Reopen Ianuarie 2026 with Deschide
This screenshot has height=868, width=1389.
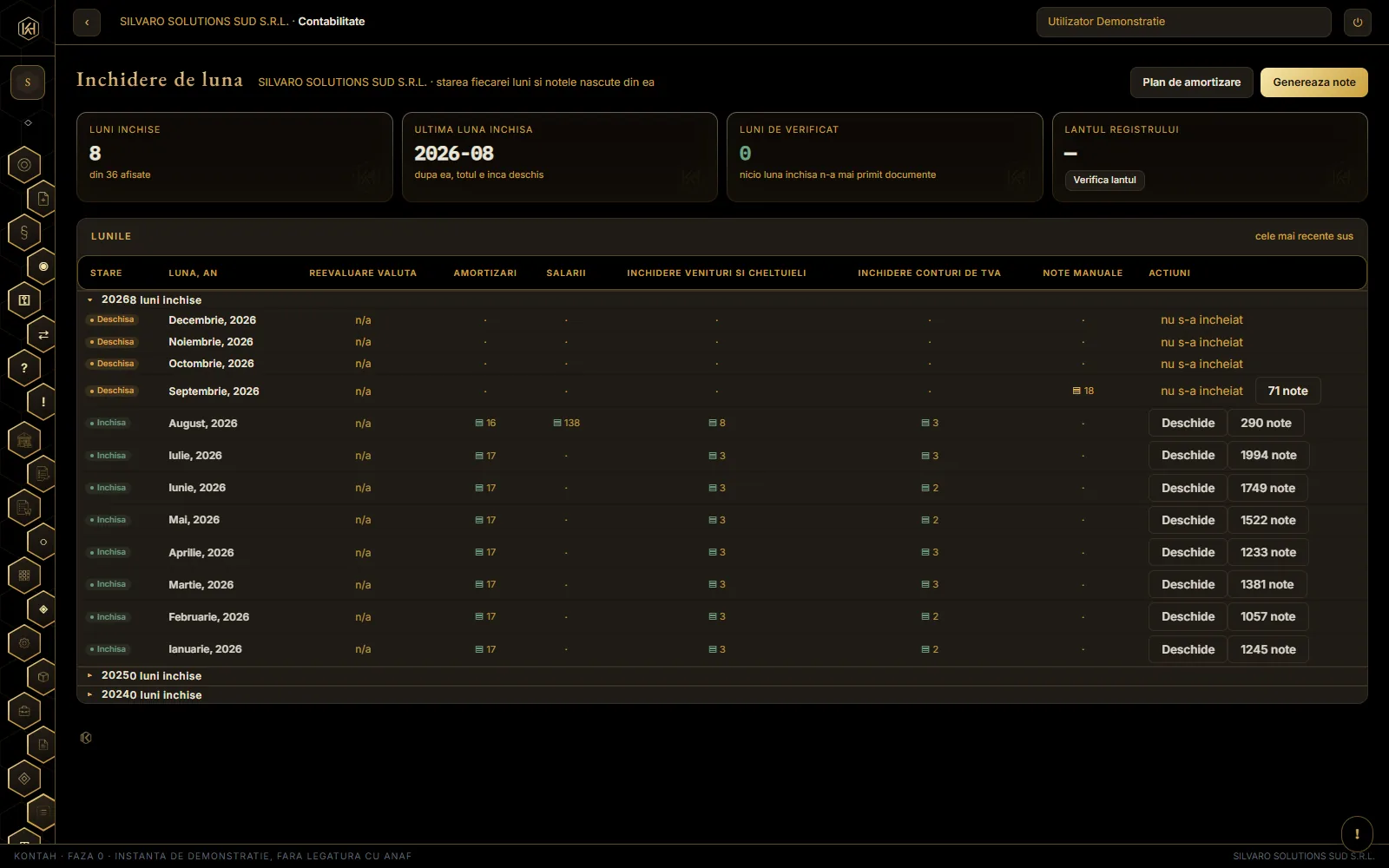tap(1188, 649)
